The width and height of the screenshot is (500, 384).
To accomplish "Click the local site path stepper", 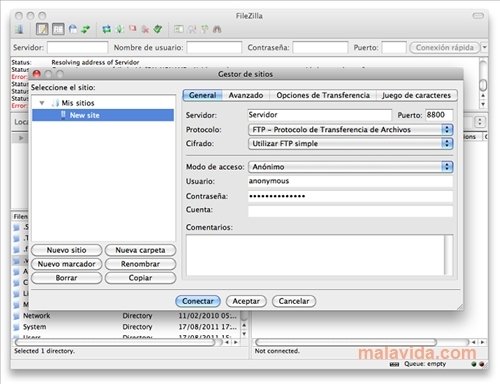I will (480, 121).
